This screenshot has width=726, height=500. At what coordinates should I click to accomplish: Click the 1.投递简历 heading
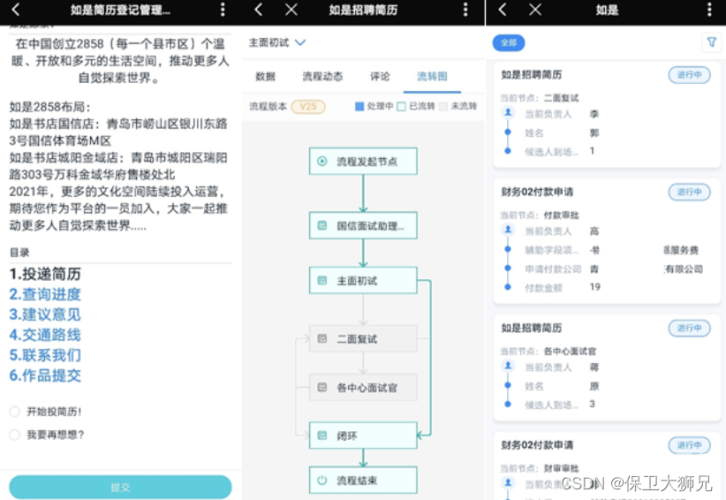click(45, 274)
